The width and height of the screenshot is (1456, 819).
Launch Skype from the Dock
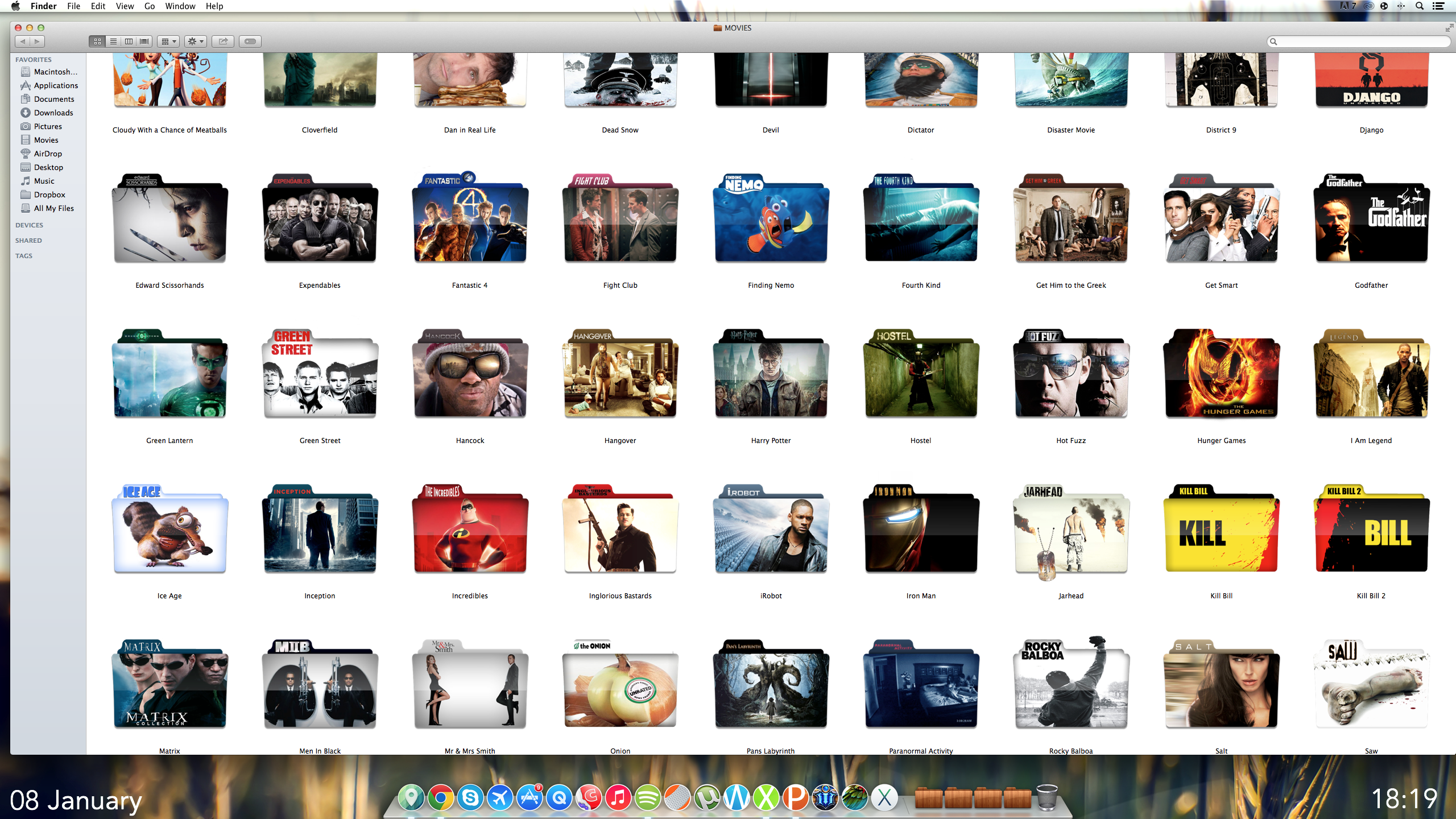[470, 798]
